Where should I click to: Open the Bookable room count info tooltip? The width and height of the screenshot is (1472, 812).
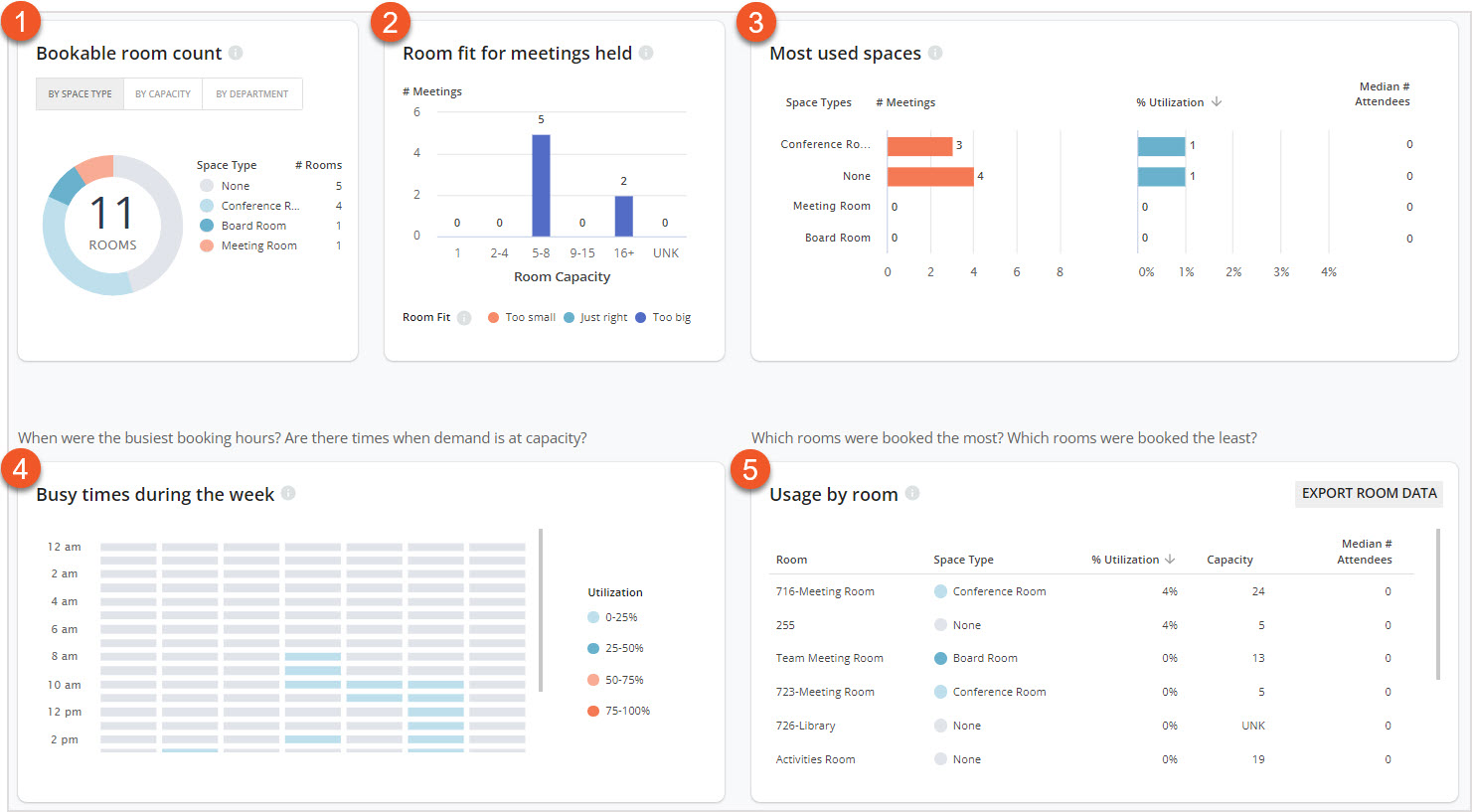(236, 54)
